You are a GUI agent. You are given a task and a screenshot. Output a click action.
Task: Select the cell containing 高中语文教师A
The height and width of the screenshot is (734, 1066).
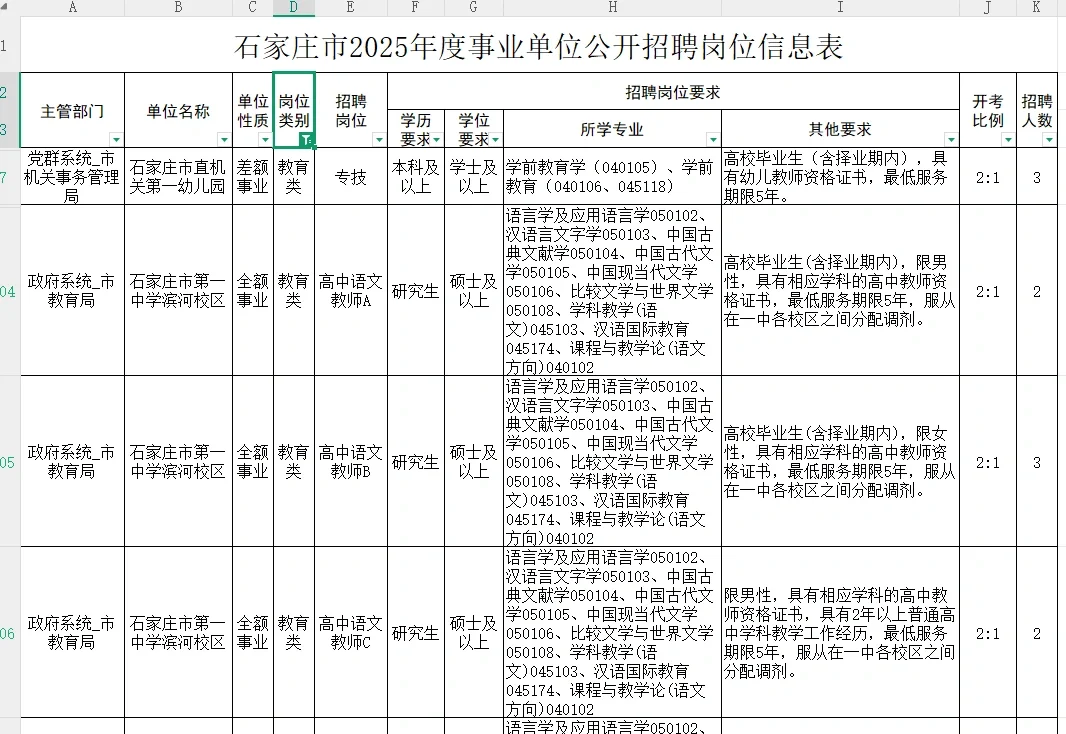click(350, 291)
